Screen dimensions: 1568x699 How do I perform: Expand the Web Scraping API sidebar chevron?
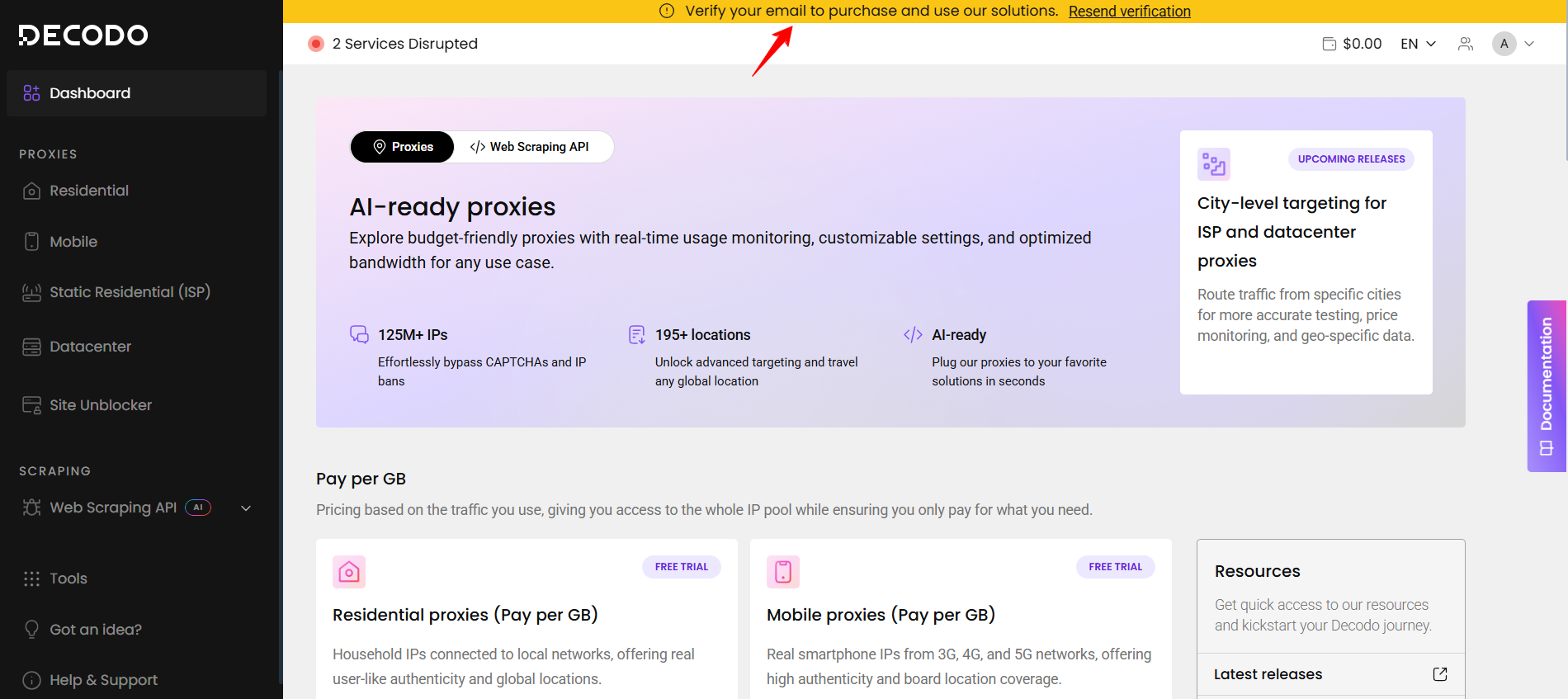246,508
